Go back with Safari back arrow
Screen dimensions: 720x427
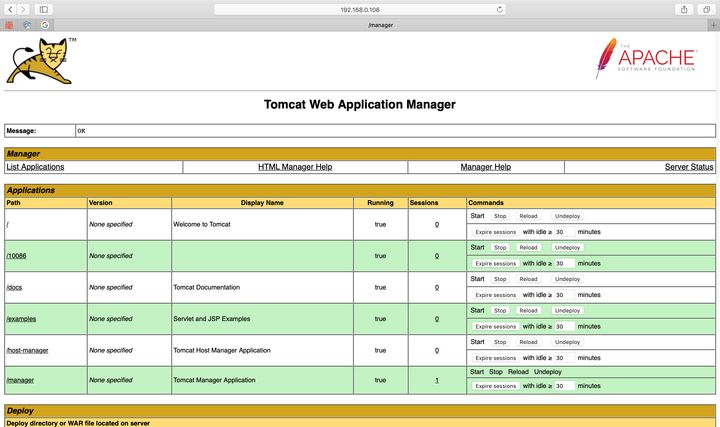10,9
